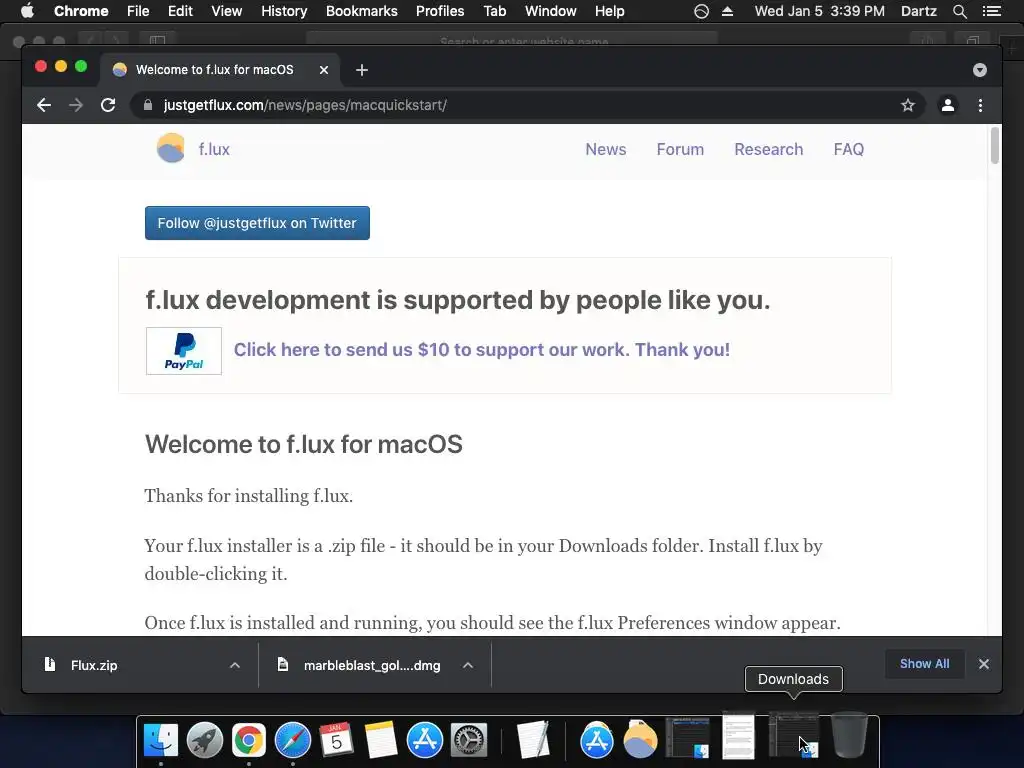Open the Forum link
Image resolution: width=1024 pixels, height=768 pixels.
[x=680, y=149]
